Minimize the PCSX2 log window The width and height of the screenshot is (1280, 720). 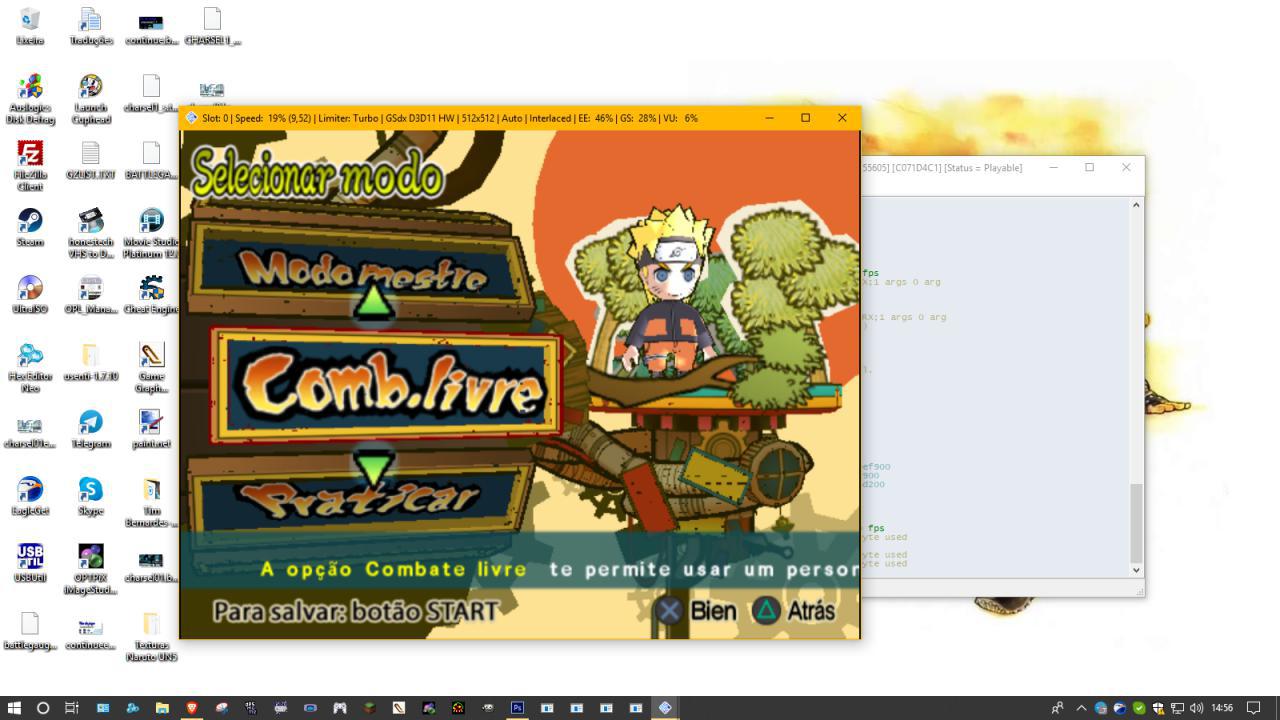pyautogui.click(x=1053, y=168)
